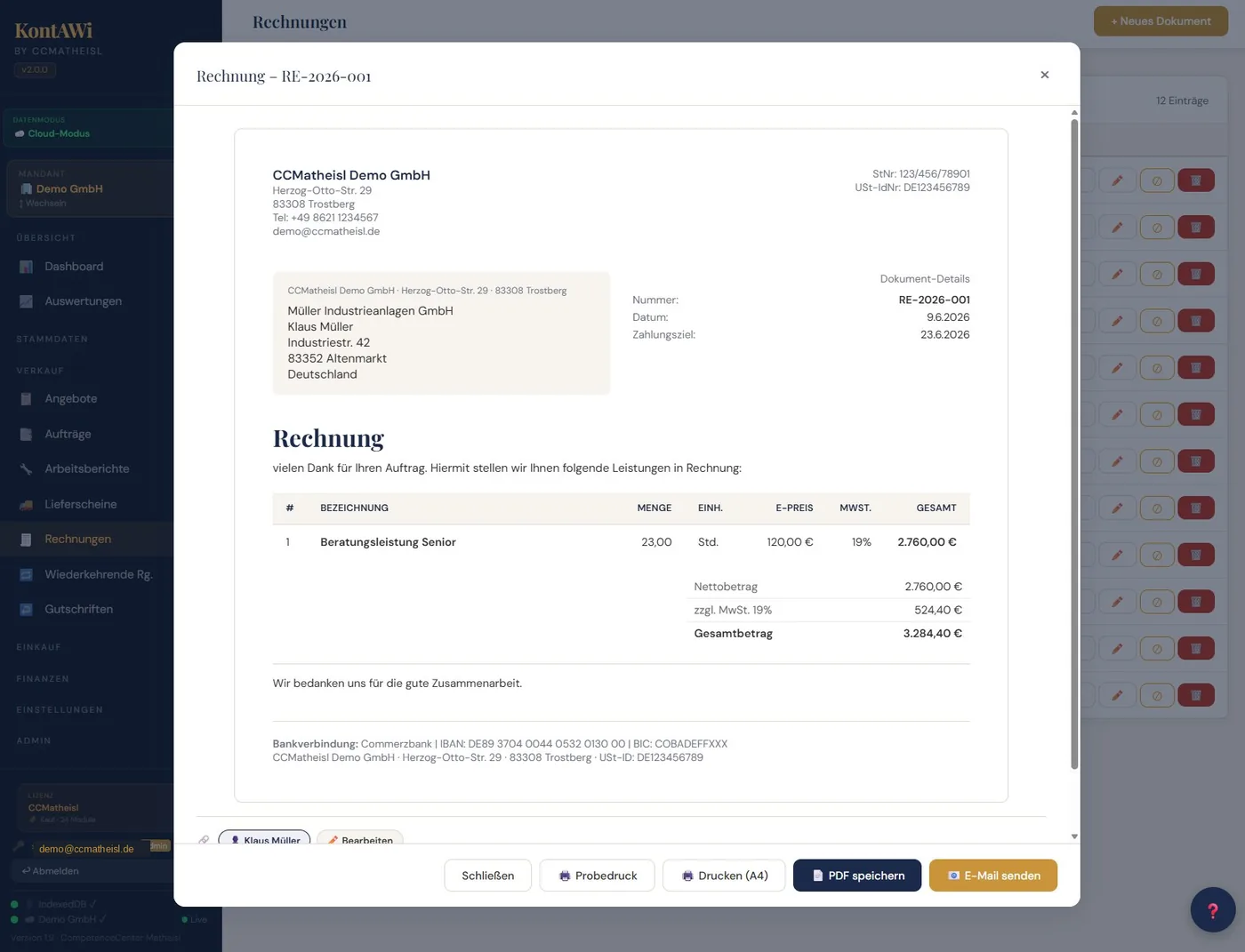Screen dimensions: 1245x952
Task: Click the printer icon on Drucken (A4)
Action: coord(687,876)
